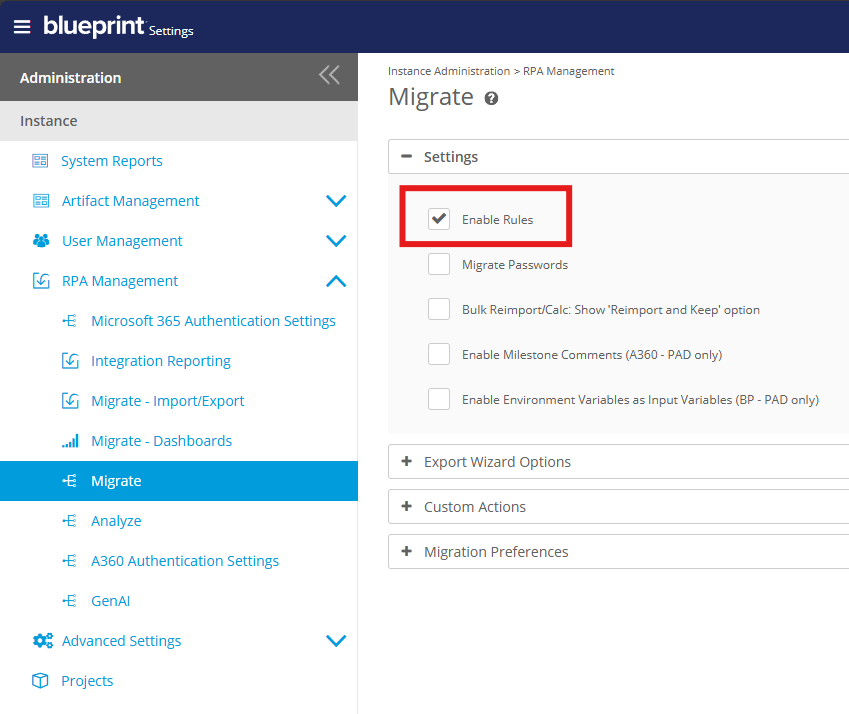The width and height of the screenshot is (849, 714).
Task: Open the hamburger main menu
Action: pyautogui.click(x=22, y=27)
